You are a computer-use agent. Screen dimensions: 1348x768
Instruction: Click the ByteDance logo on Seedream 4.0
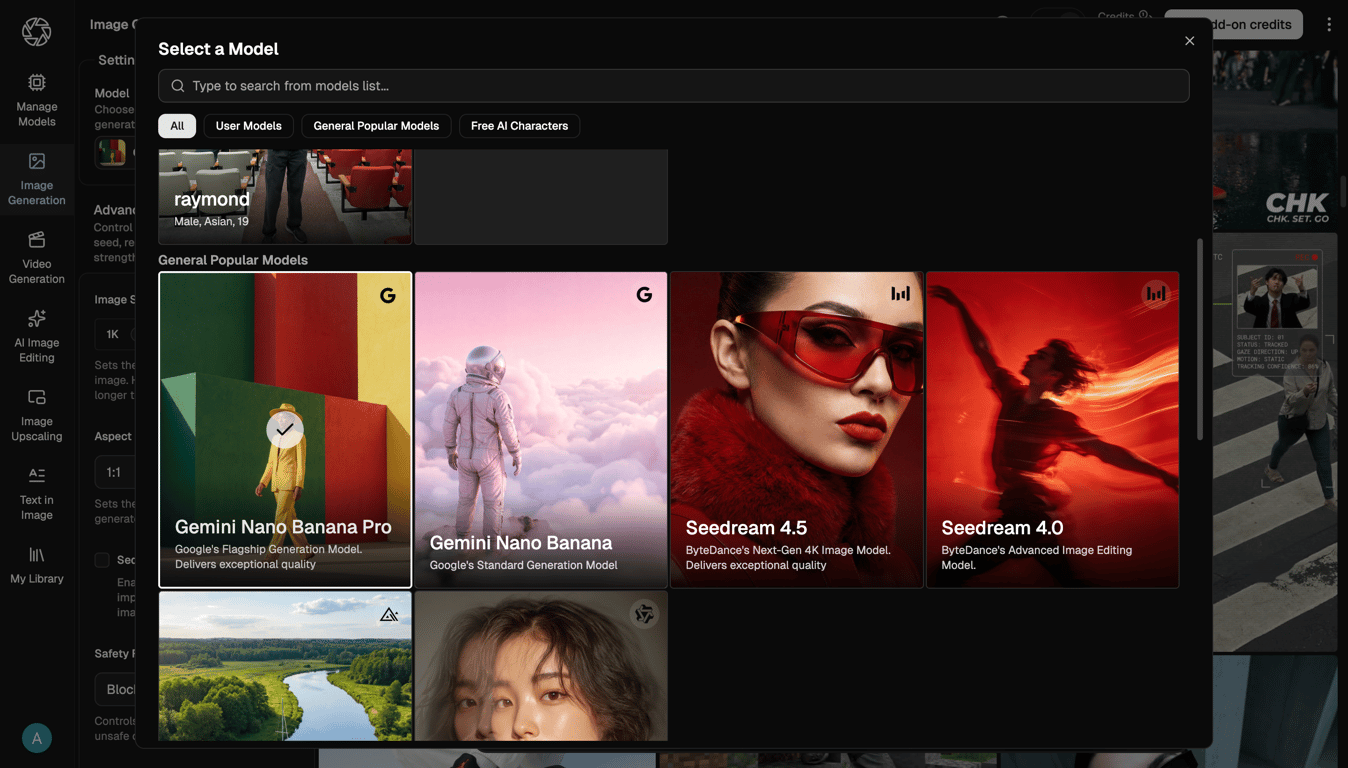point(1155,294)
